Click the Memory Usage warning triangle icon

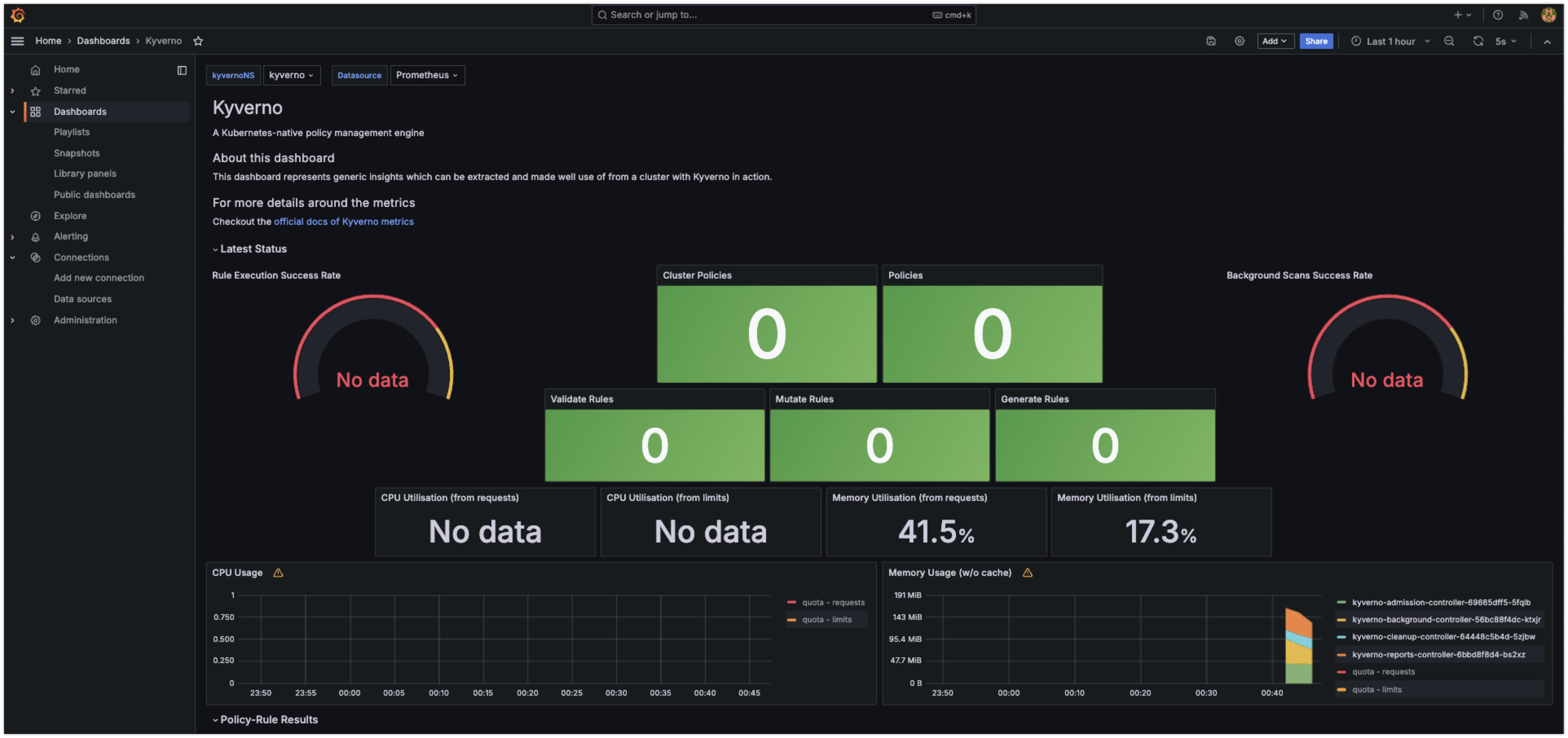(x=1028, y=573)
